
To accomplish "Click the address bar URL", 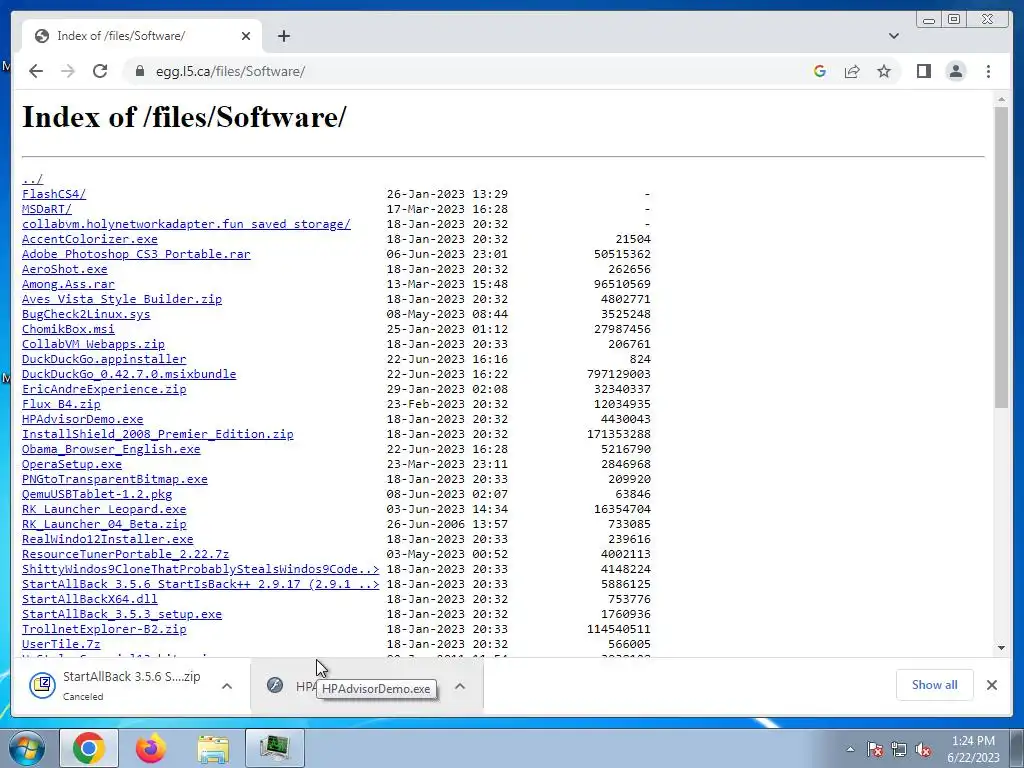I will coord(231,71).
